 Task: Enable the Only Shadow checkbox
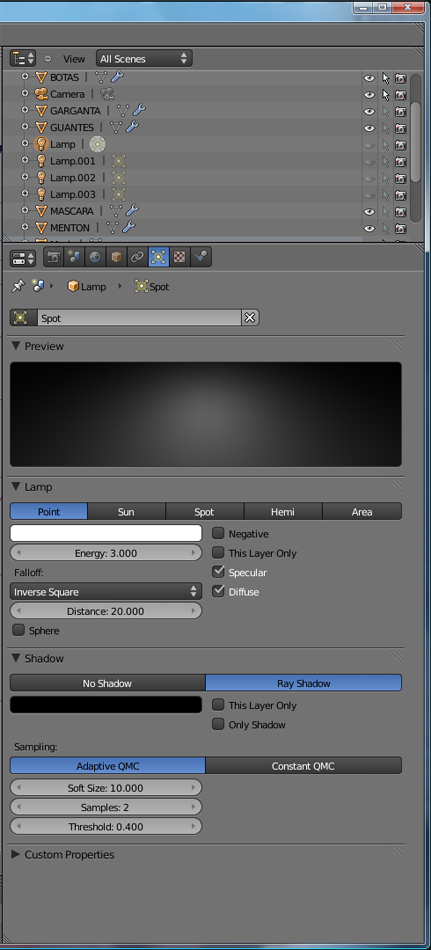[x=218, y=725]
